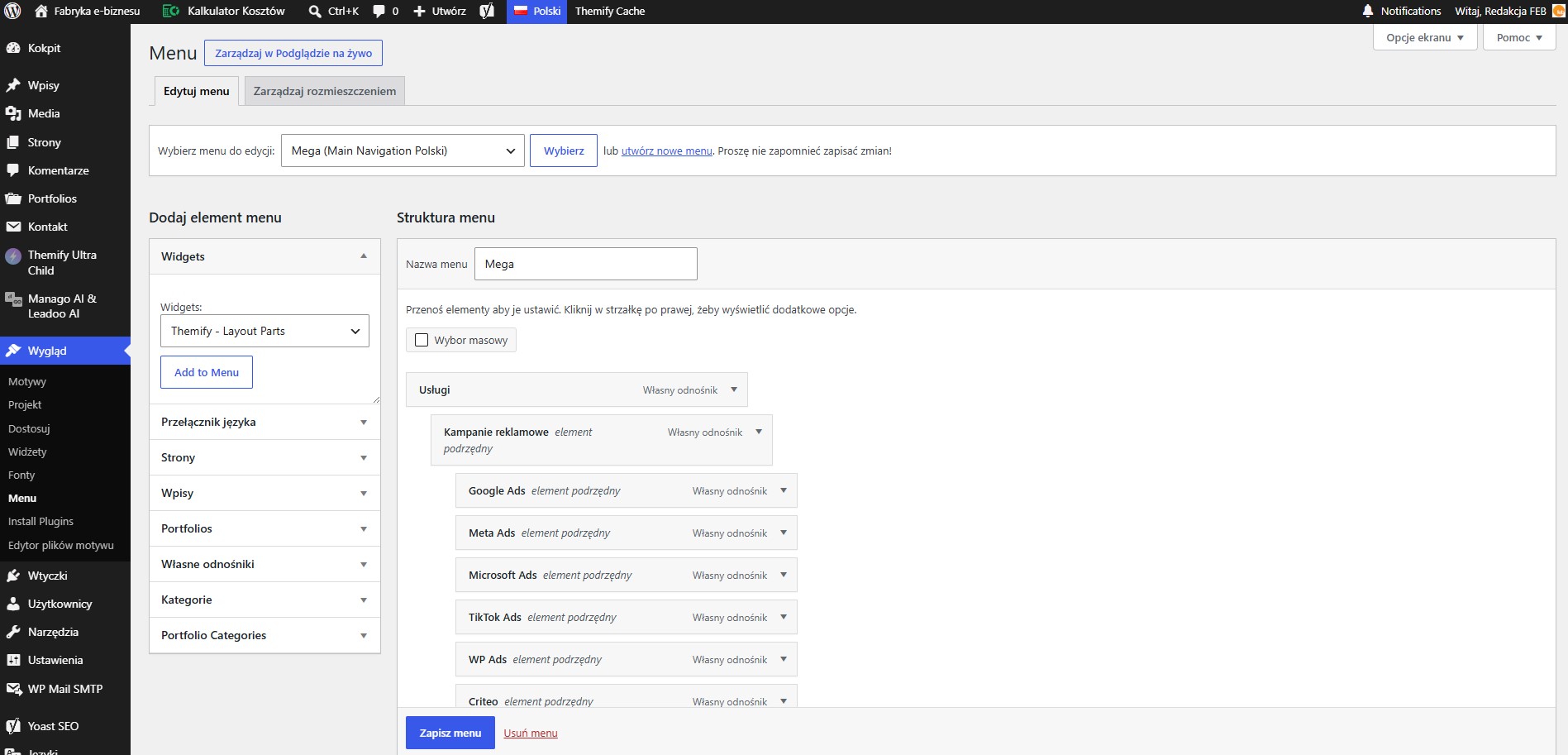Open Manago AI & Leadoo AI item
1568x755 pixels.
coord(64,306)
